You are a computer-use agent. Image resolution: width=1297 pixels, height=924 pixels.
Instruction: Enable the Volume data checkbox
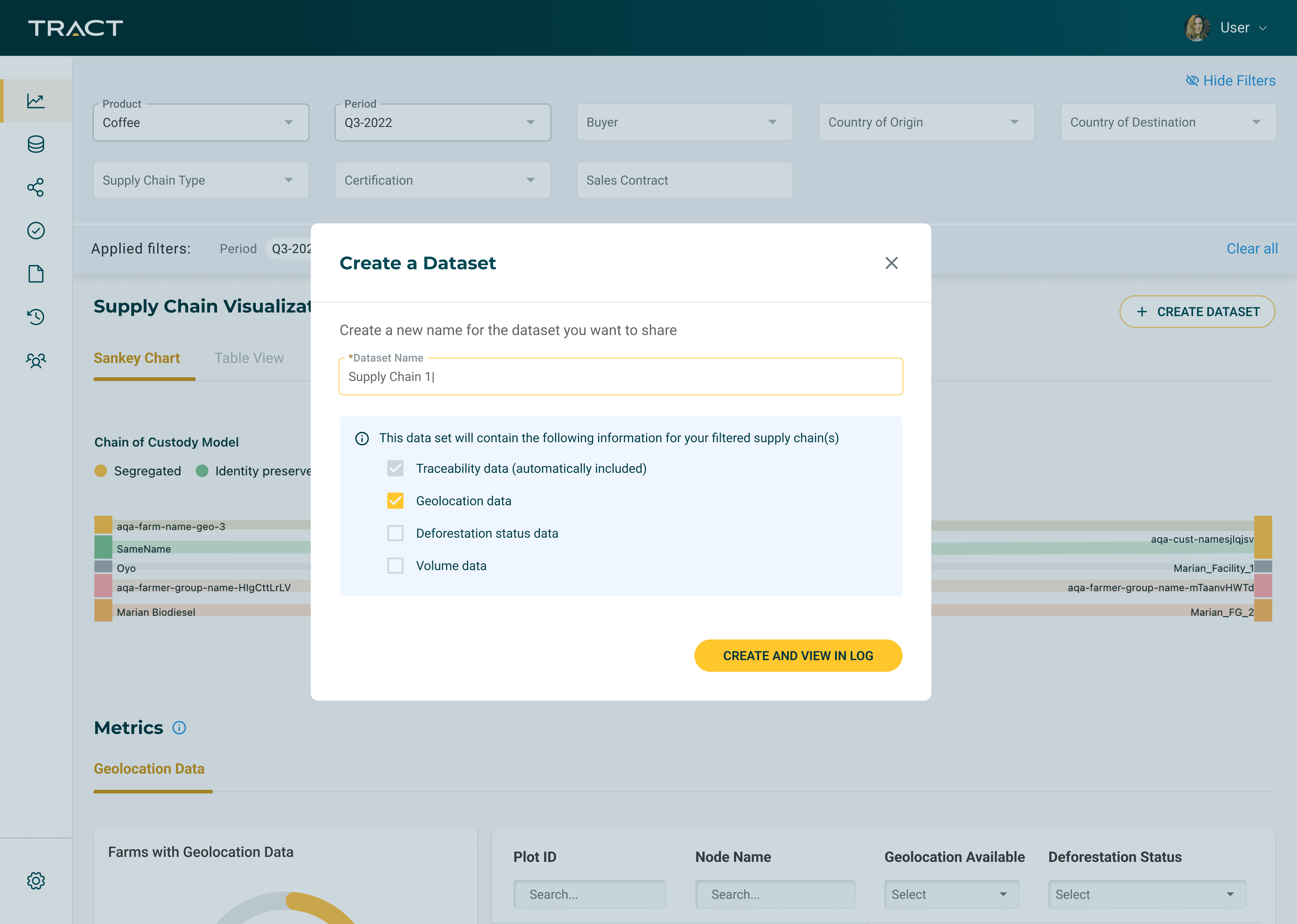[395, 566]
